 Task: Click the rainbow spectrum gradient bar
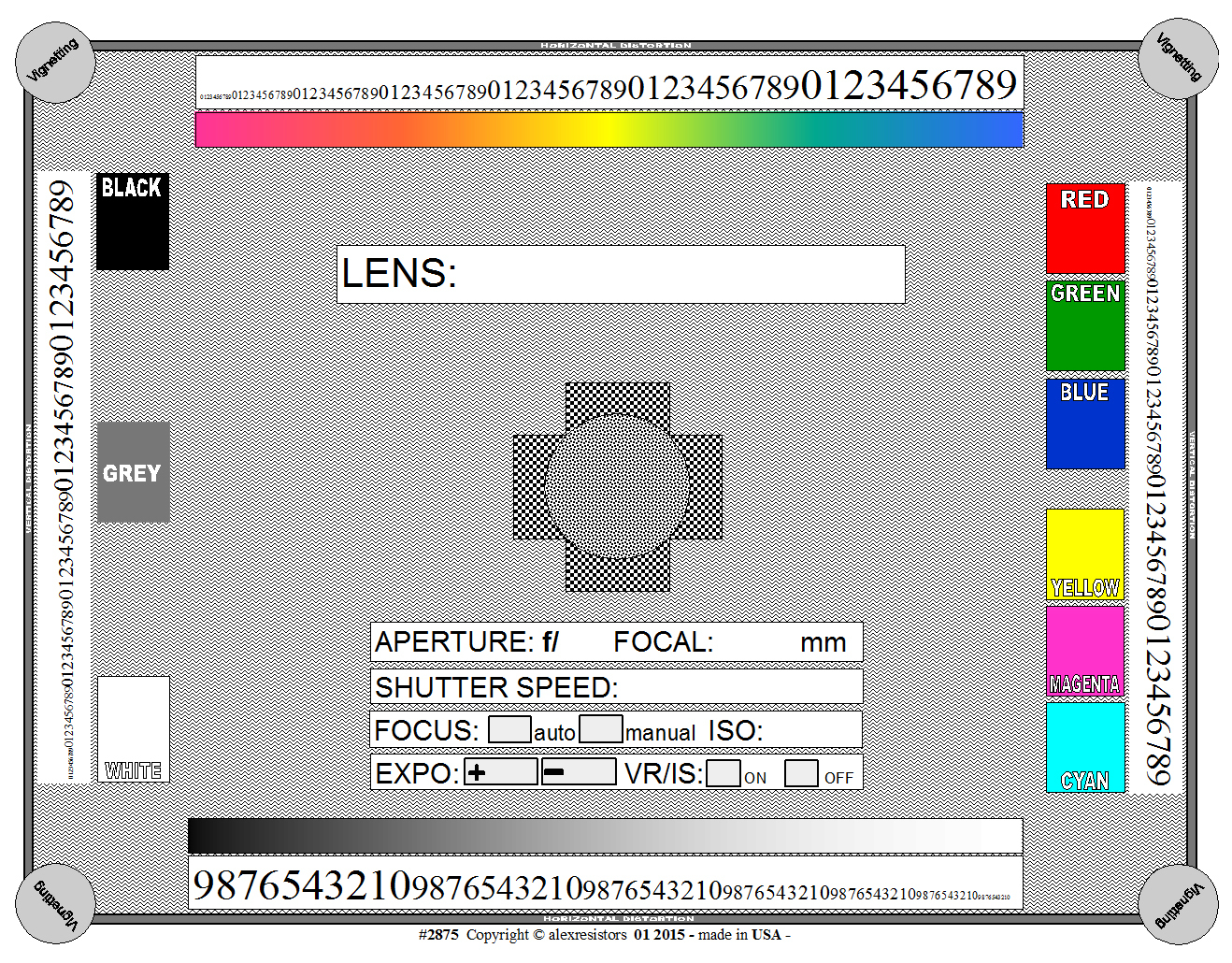[609, 130]
